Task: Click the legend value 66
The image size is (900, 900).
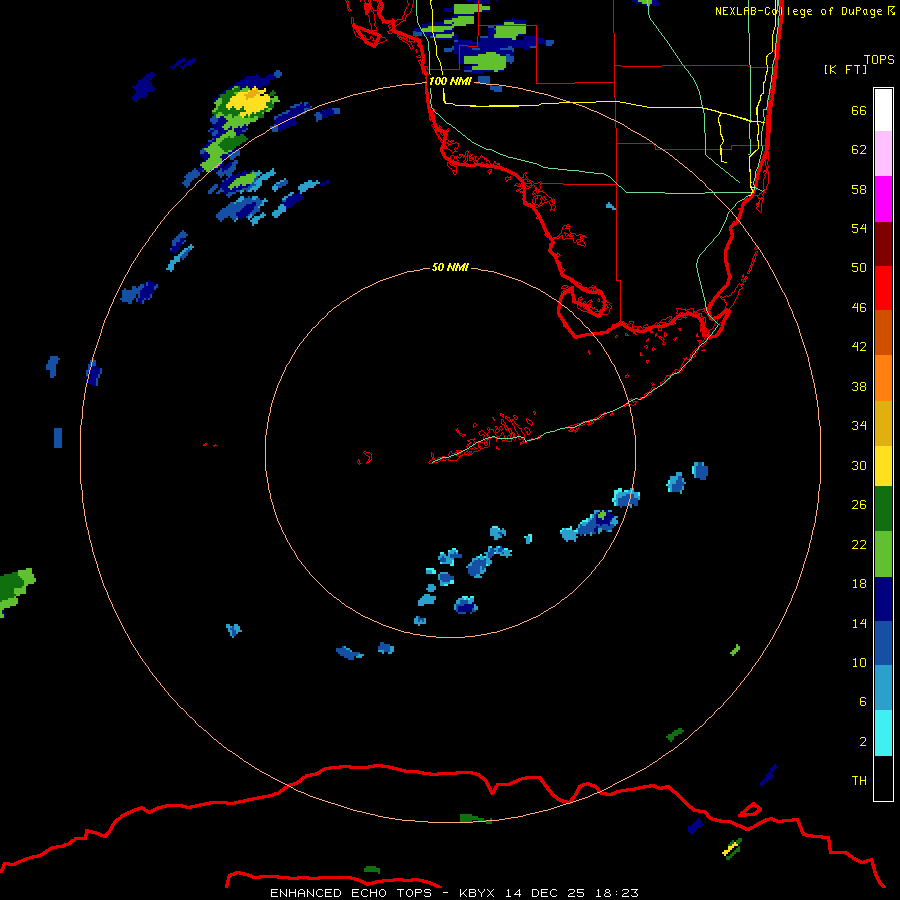Action: click(859, 110)
